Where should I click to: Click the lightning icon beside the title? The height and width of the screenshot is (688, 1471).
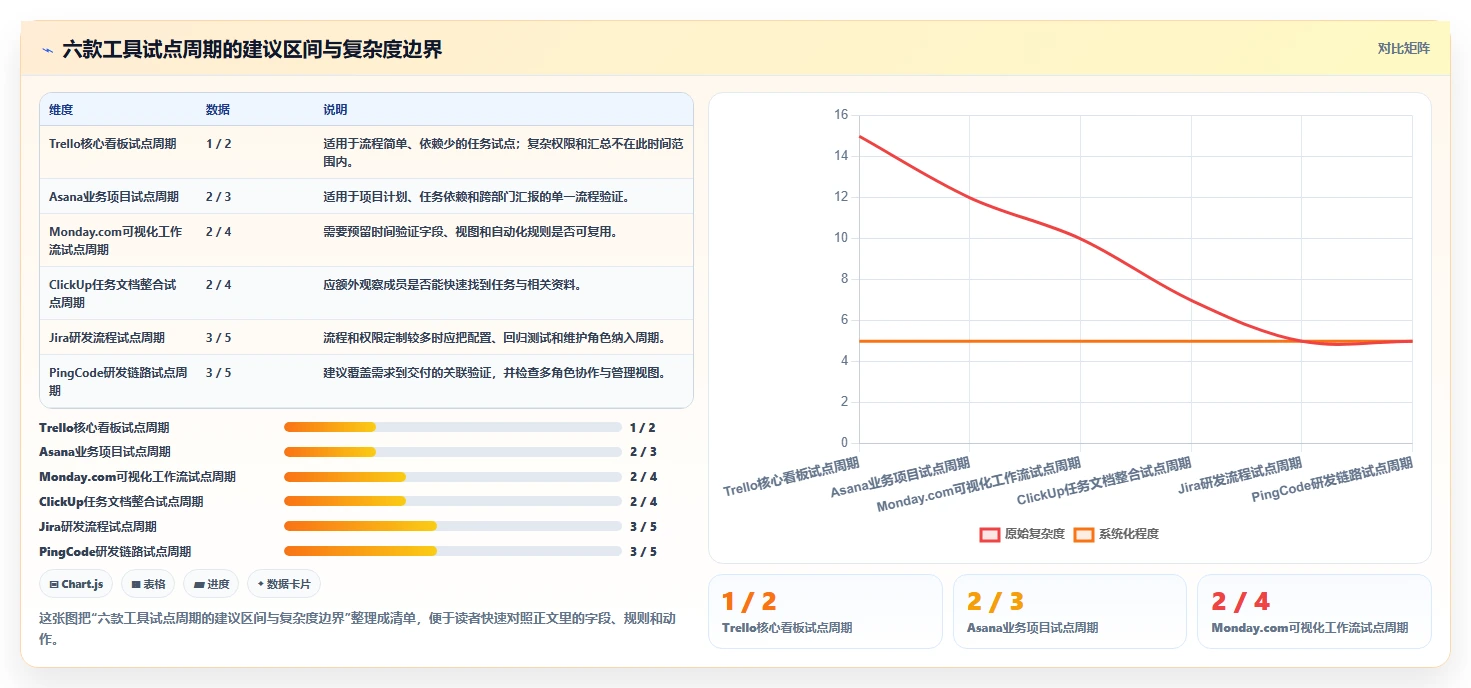click(47, 49)
